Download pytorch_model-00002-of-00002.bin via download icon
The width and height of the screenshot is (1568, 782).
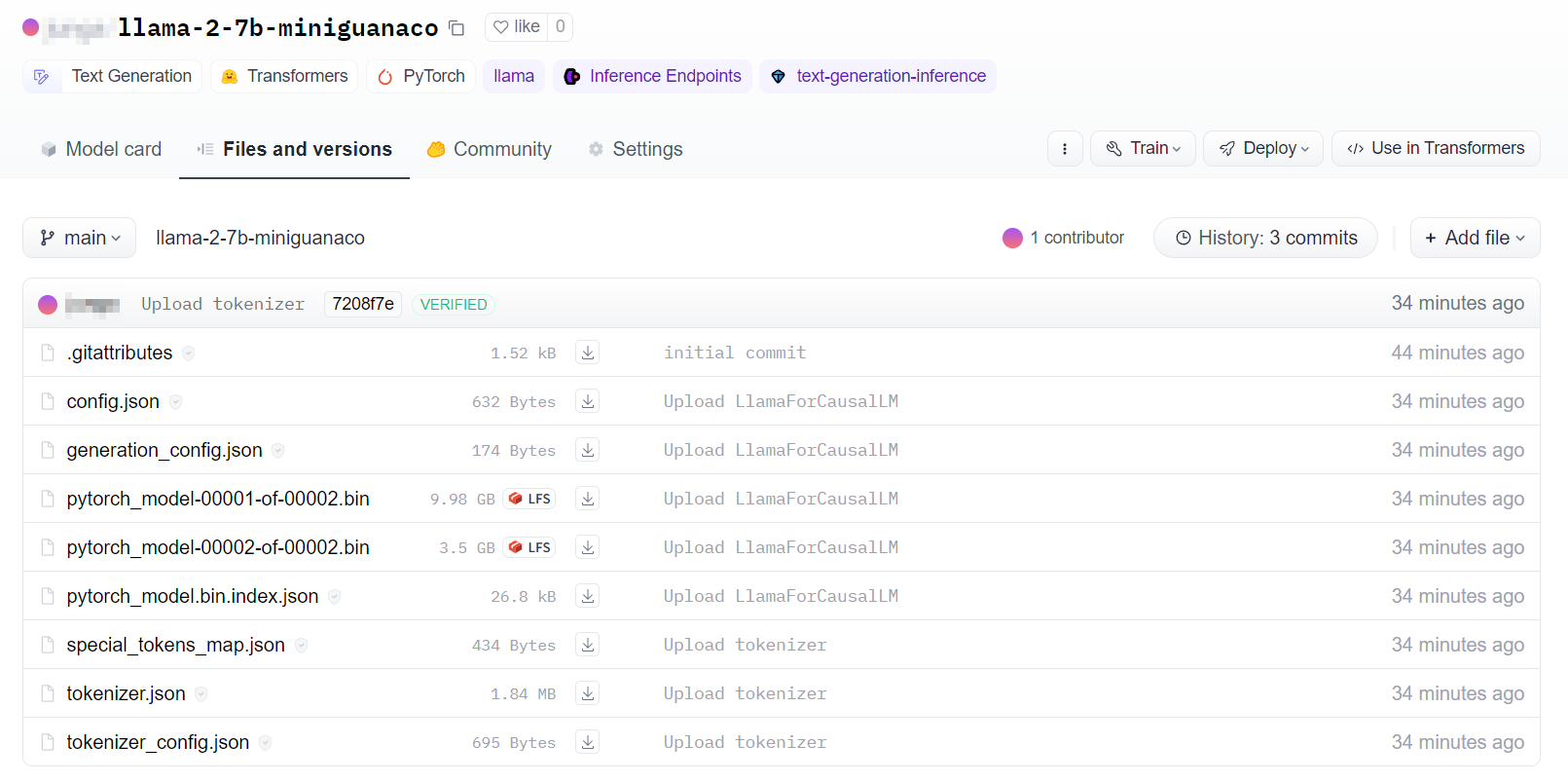pos(587,547)
